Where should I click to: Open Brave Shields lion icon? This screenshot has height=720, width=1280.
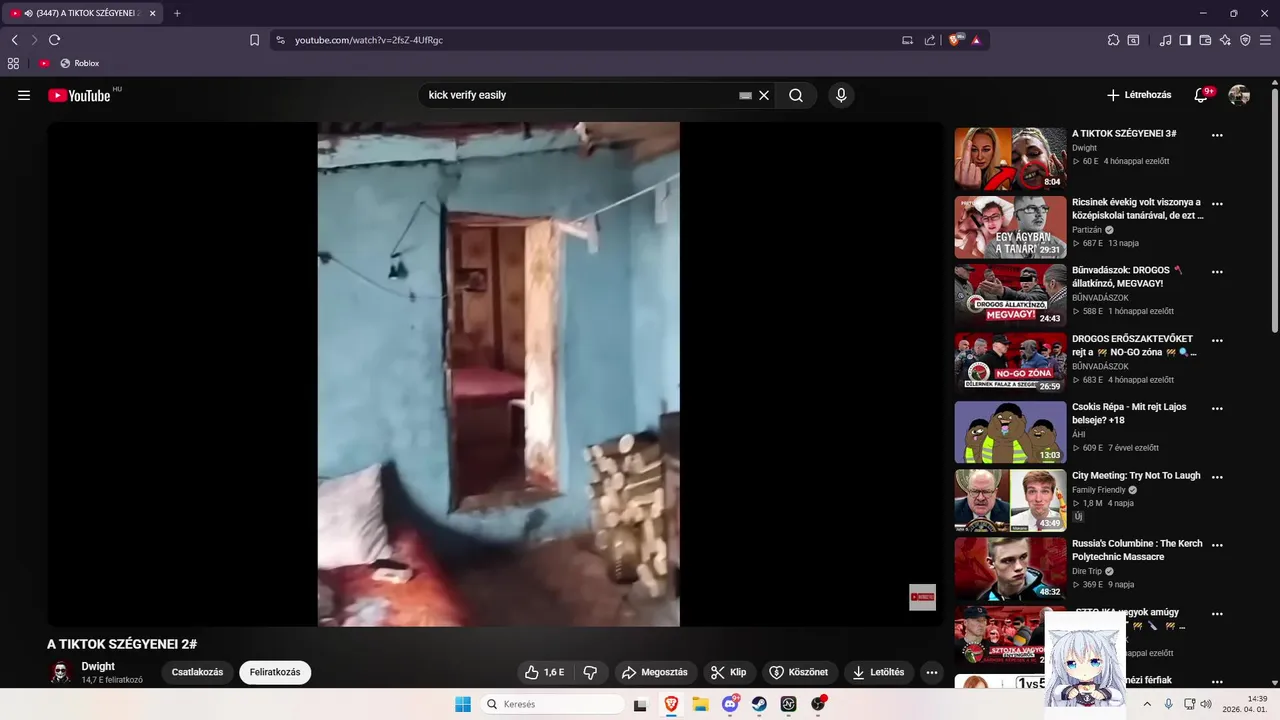956,40
